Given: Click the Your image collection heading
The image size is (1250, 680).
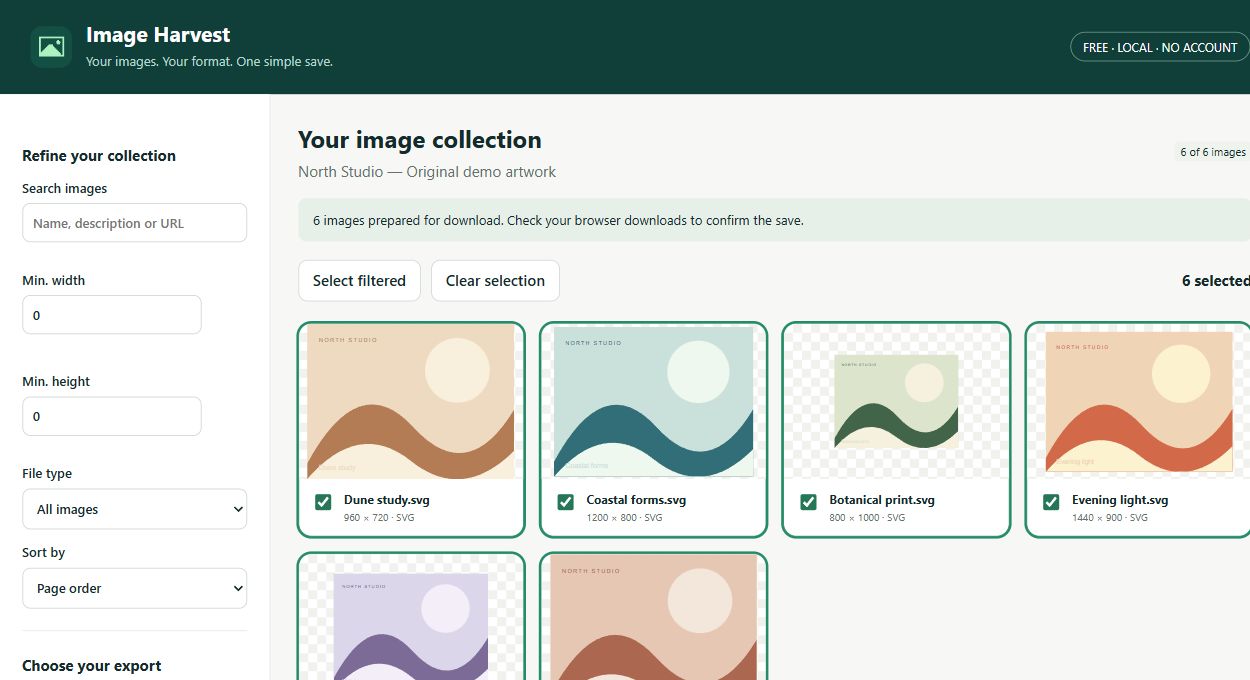Looking at the screenshot, I should [x=420, y=140].
